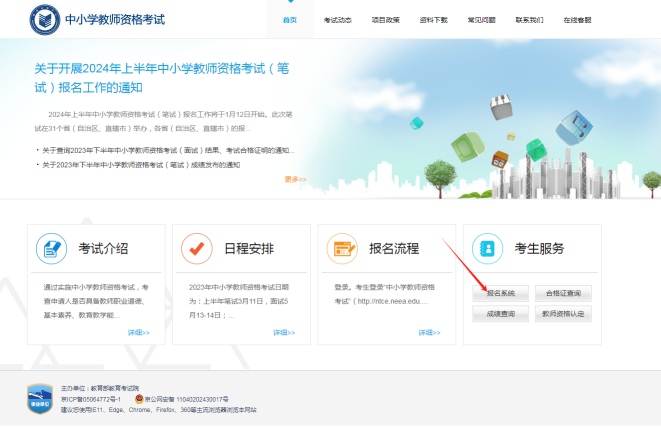Open the 在线客服 menu item
The height and width of the screenshot is (433, 661).
[x=578, y=20]
